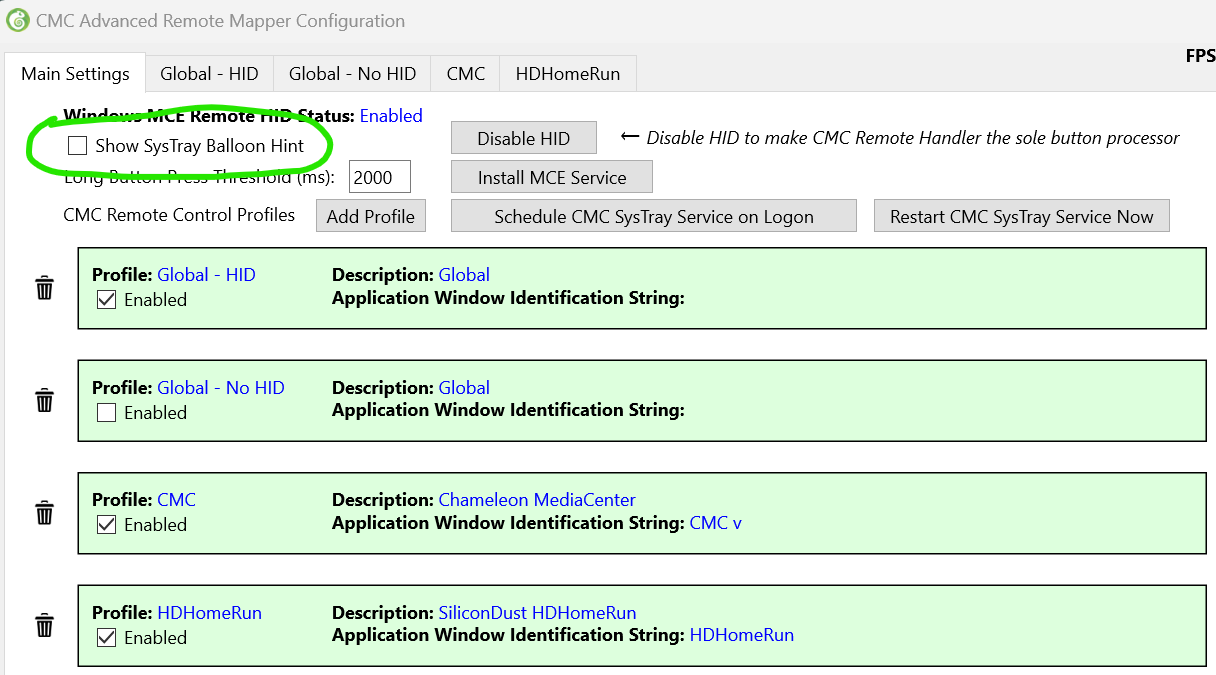Click the Disable HID button
The image size is (1216, 675).
tap(524, 139)
